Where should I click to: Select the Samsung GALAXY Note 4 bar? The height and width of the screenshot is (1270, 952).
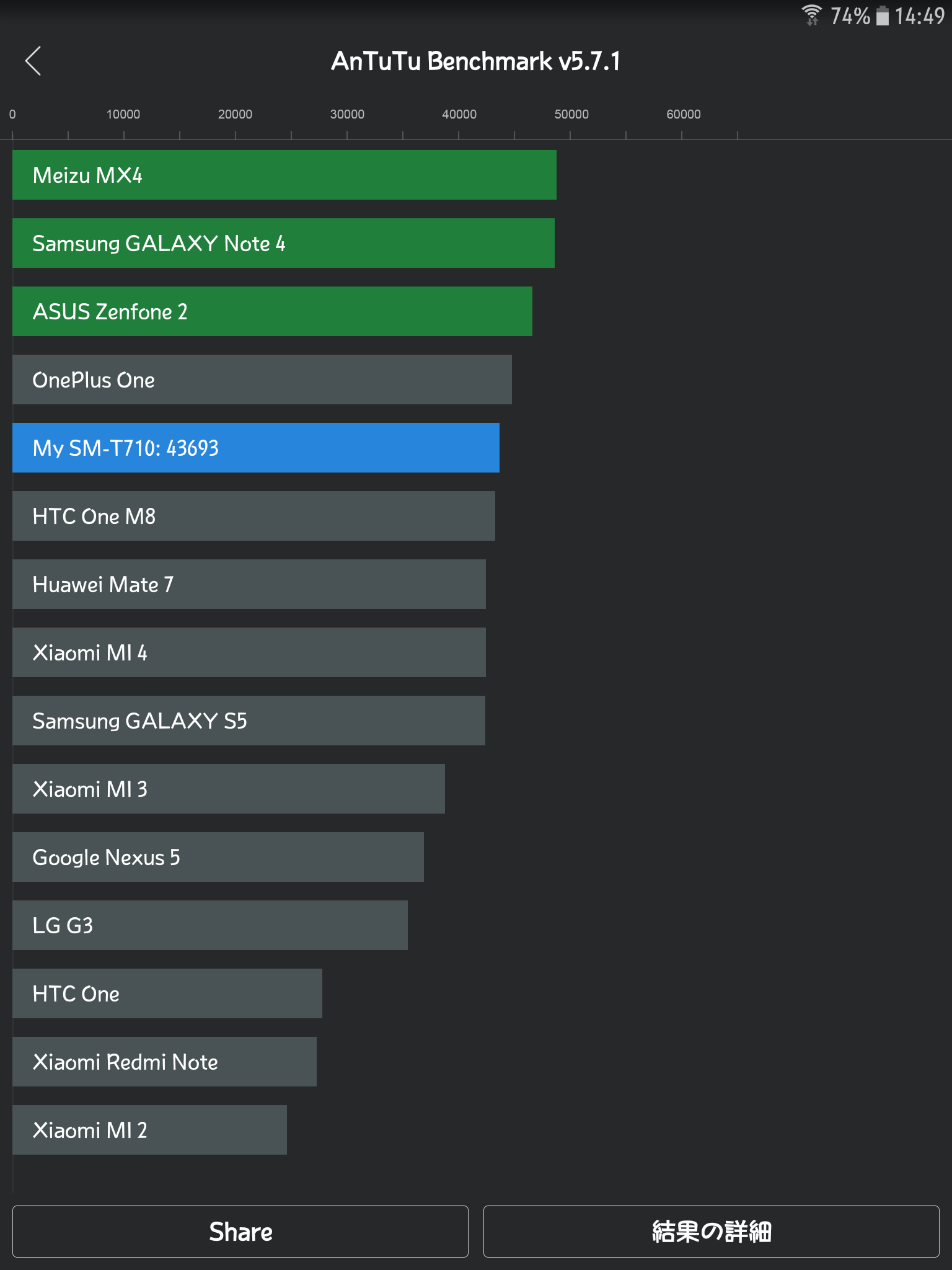(283, 243)
